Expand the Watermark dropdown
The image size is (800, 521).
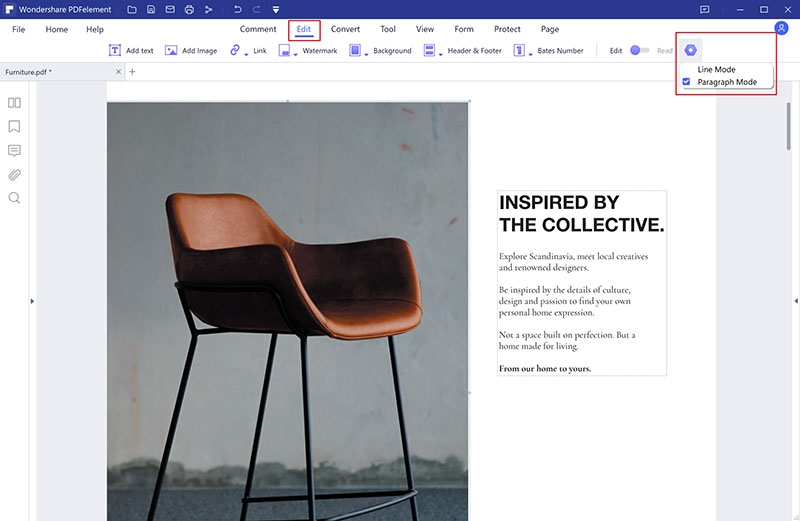coord(296,54)
